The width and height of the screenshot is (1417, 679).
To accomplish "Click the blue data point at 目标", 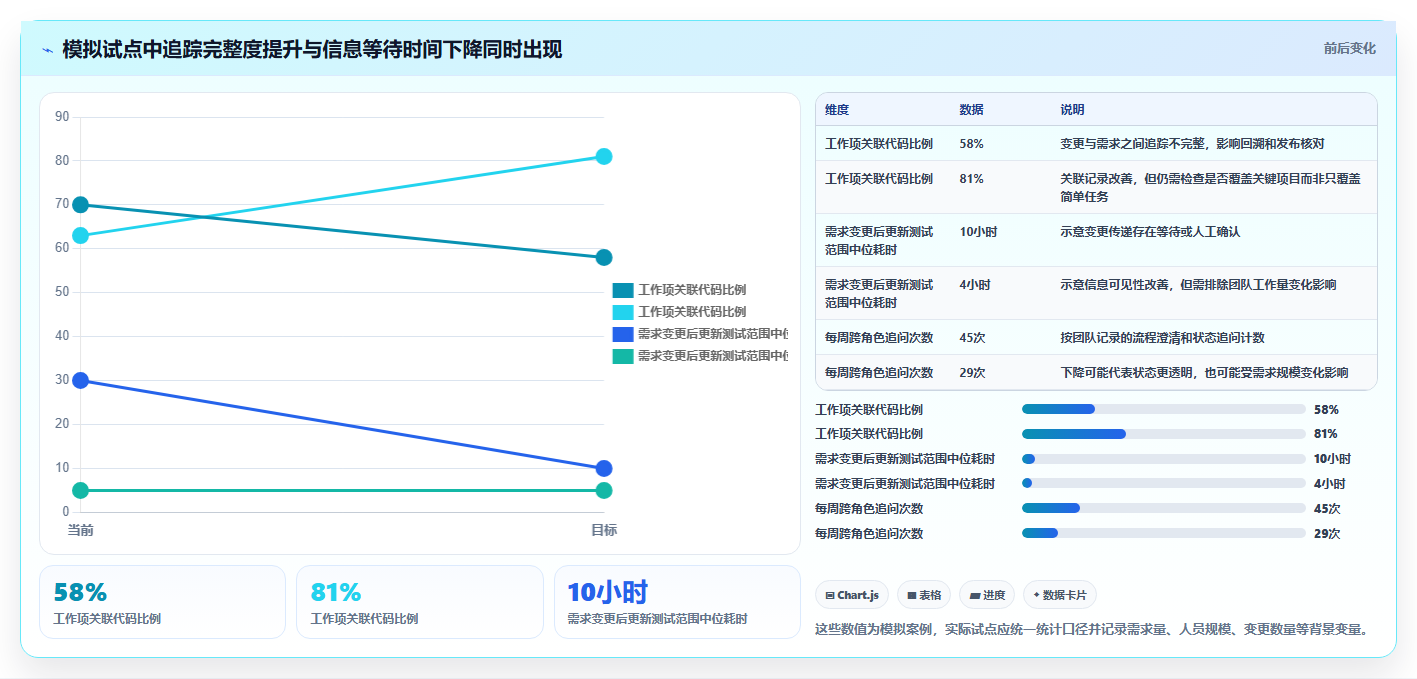I will point(604,468).
